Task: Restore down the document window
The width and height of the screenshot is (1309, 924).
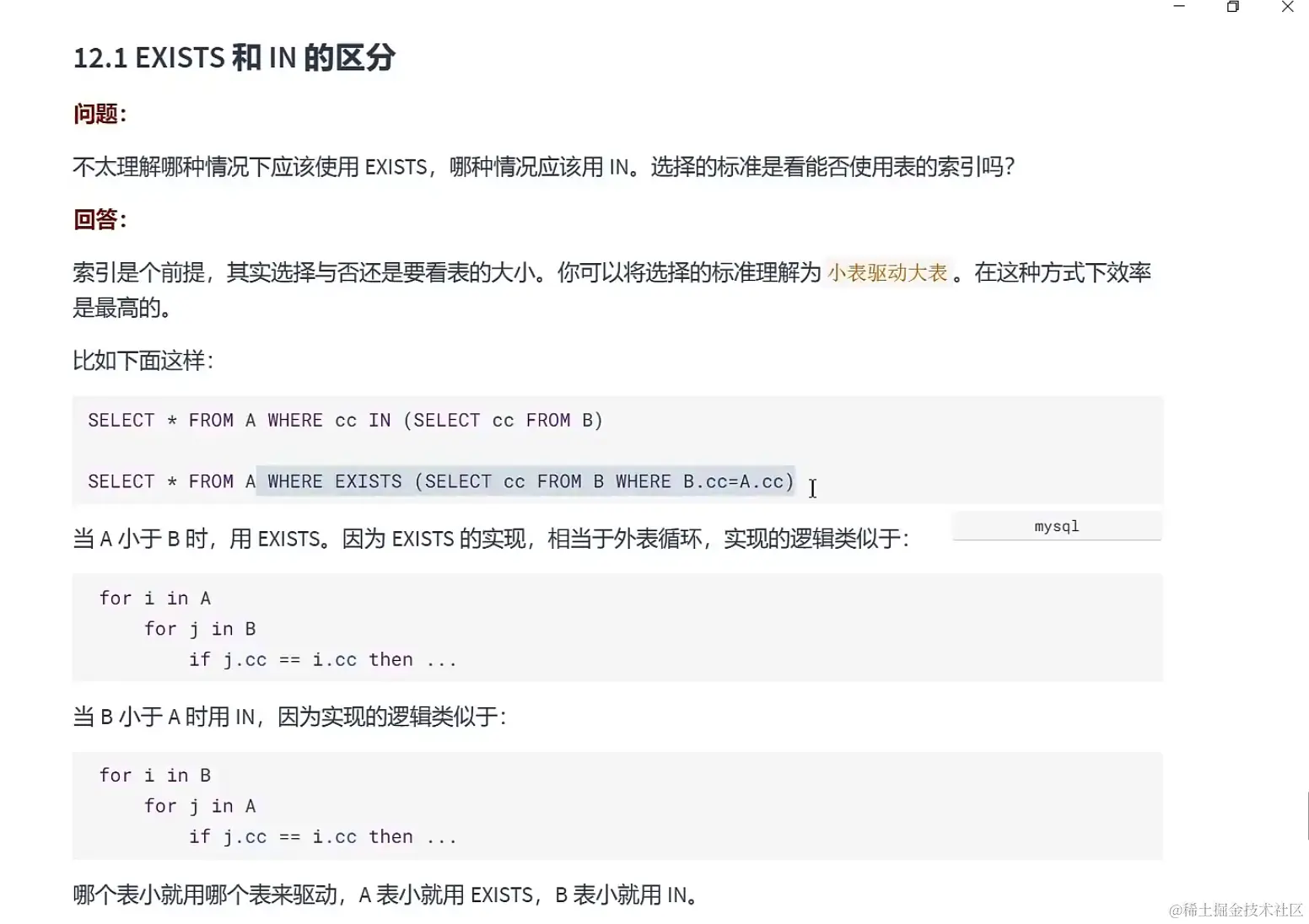Action: click(x=1233, y=7)
